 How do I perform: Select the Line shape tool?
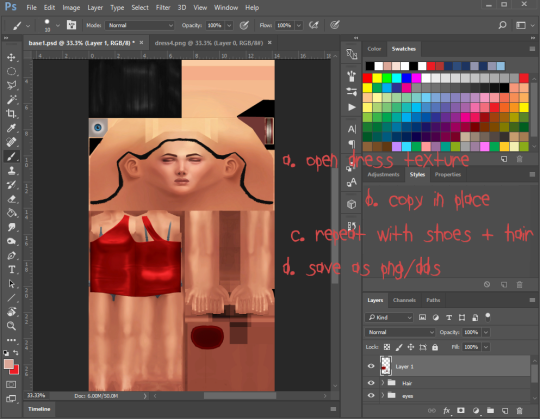11,298
